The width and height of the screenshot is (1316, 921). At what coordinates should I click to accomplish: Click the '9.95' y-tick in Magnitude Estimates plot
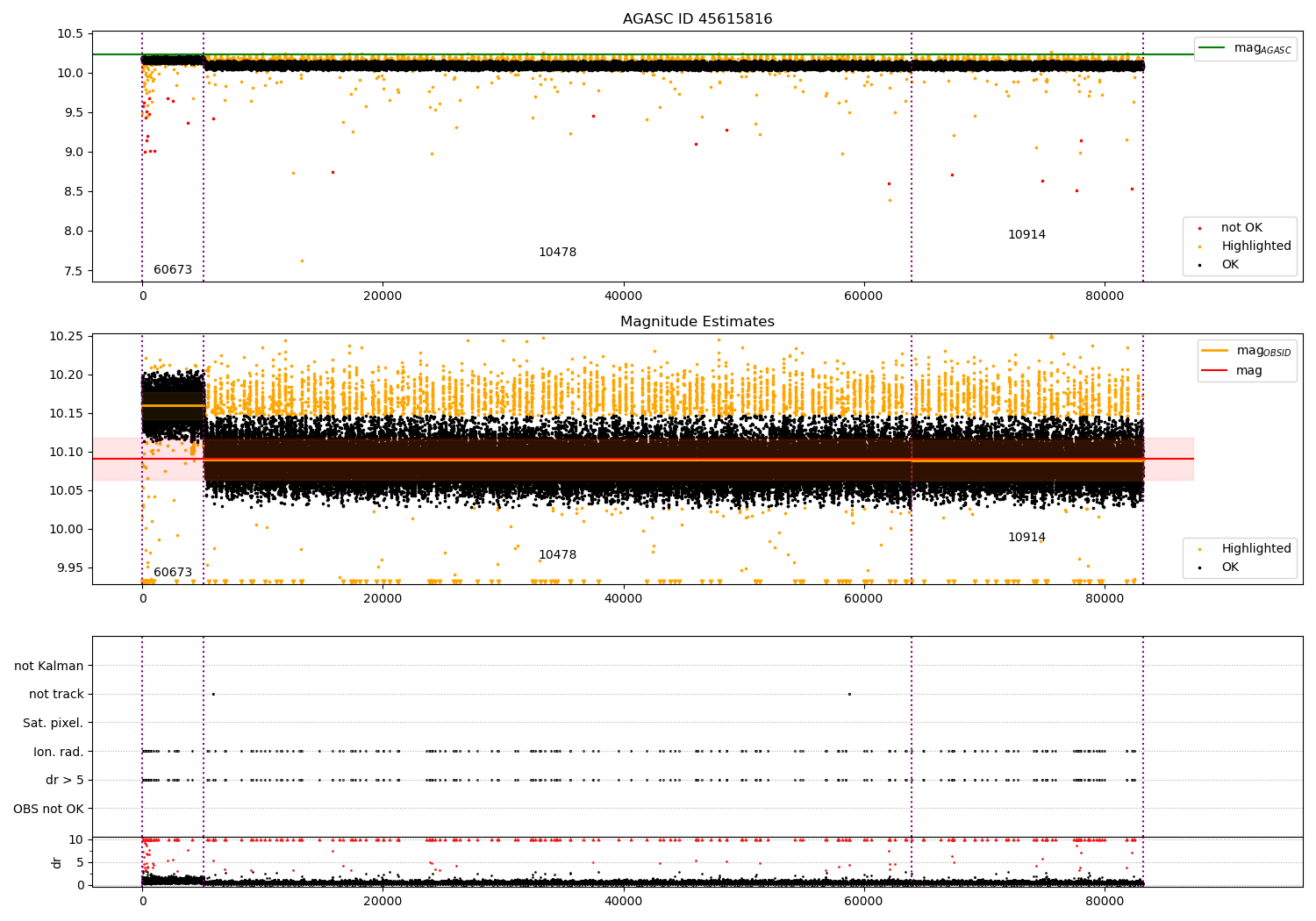pos(70,568)
